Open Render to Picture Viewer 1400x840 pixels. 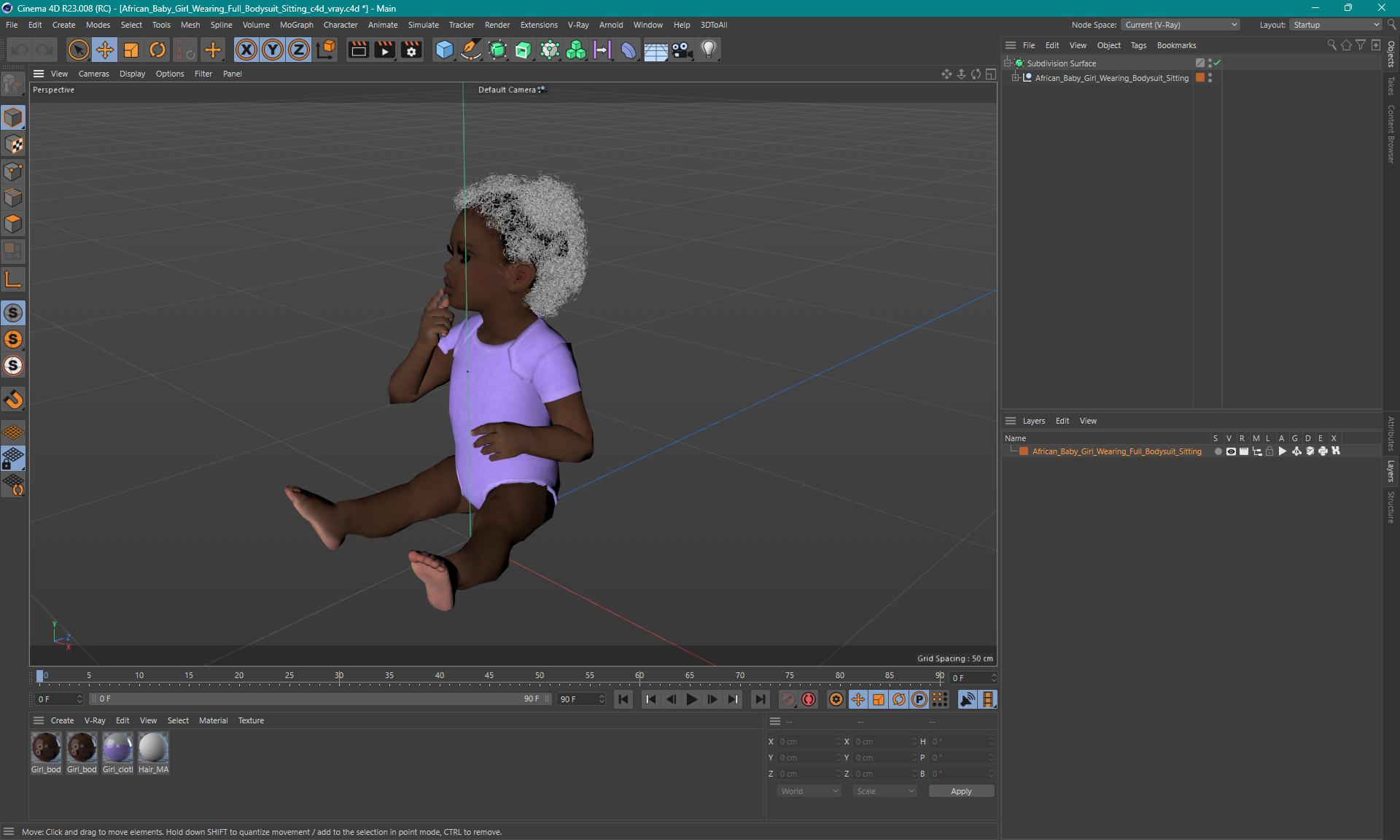point(384,50)
